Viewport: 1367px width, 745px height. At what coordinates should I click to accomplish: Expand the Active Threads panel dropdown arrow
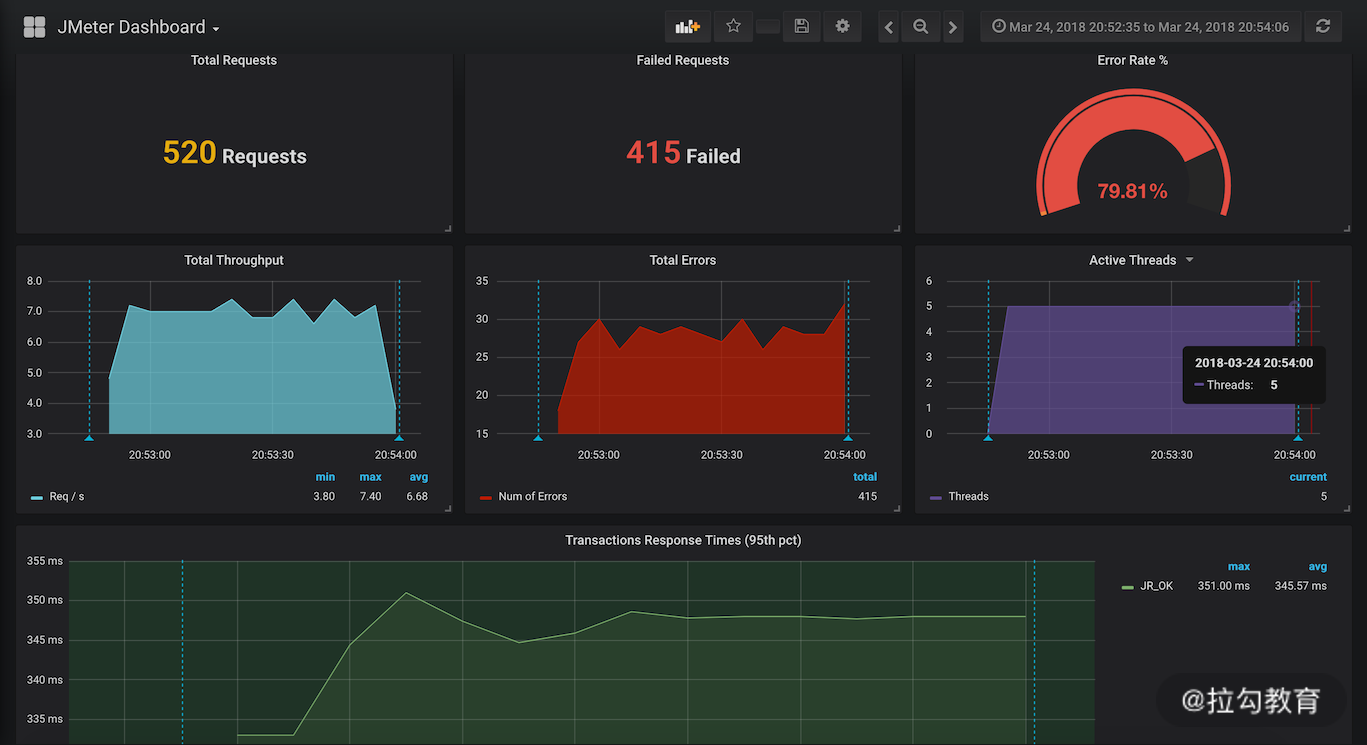1189,260
